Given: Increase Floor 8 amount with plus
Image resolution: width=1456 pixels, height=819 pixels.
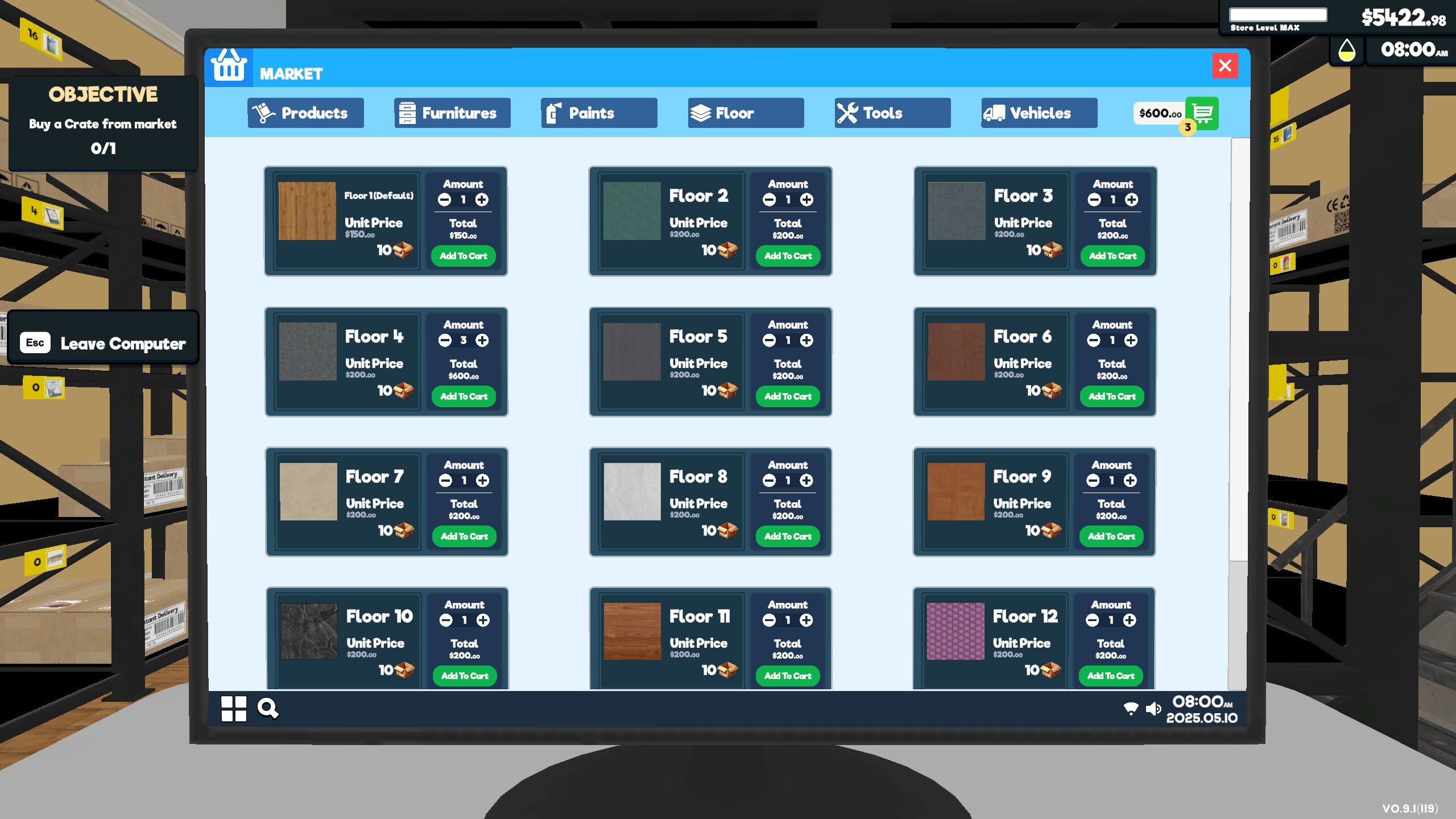Looking at the screenshot, I should point(806,481).
